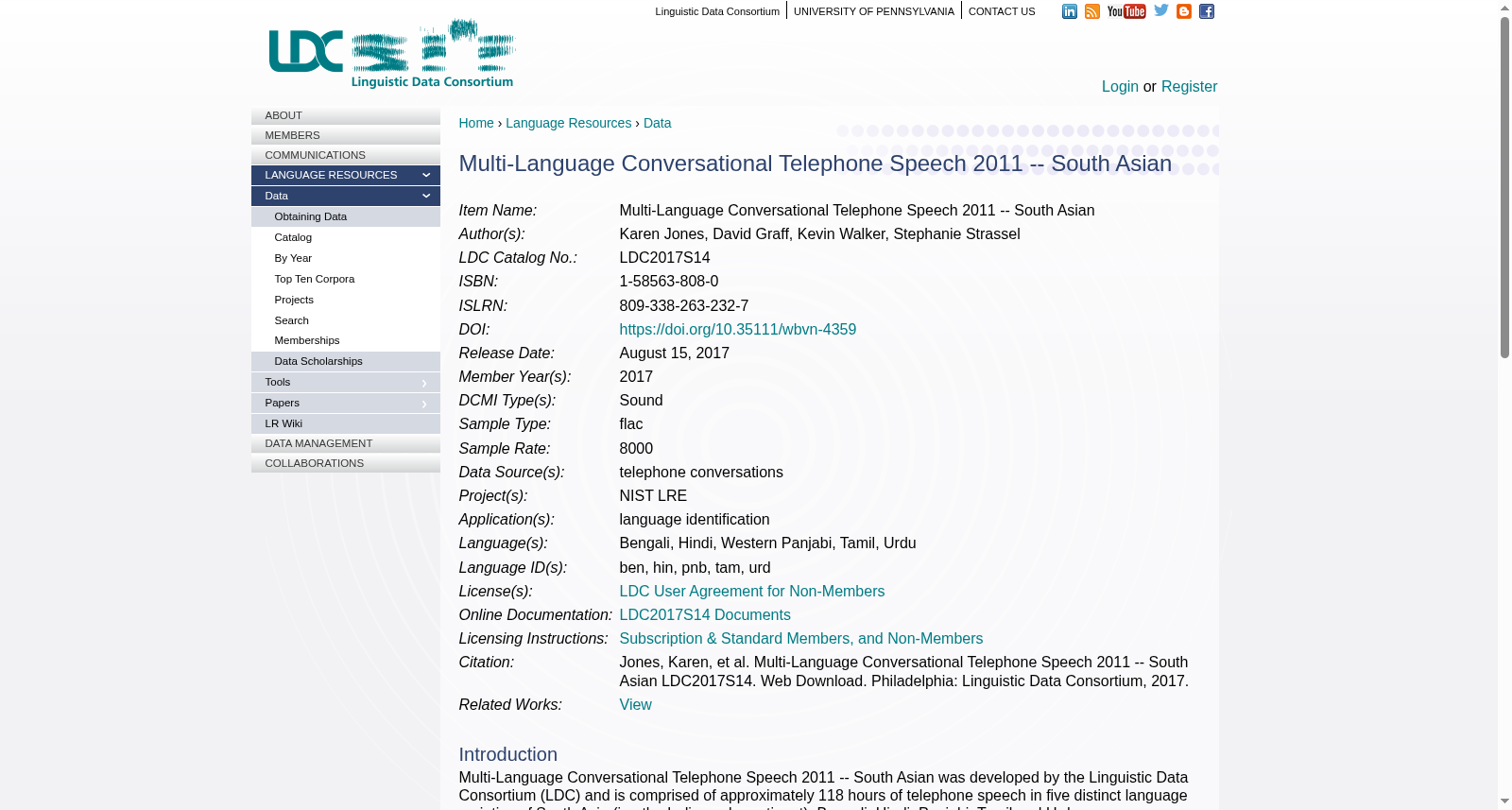The image size is (1512, 810).
Task: Expand the Papers submenu arrow
Action: pos(424,404)
